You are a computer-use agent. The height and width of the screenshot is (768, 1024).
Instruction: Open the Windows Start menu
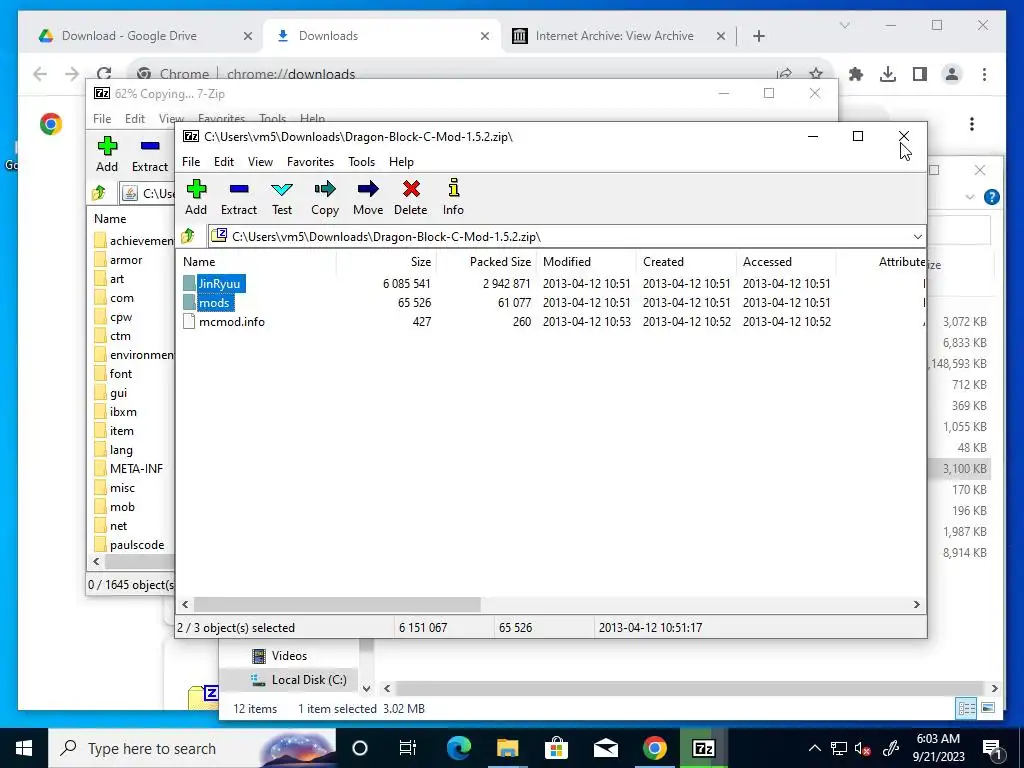(24, 748)
